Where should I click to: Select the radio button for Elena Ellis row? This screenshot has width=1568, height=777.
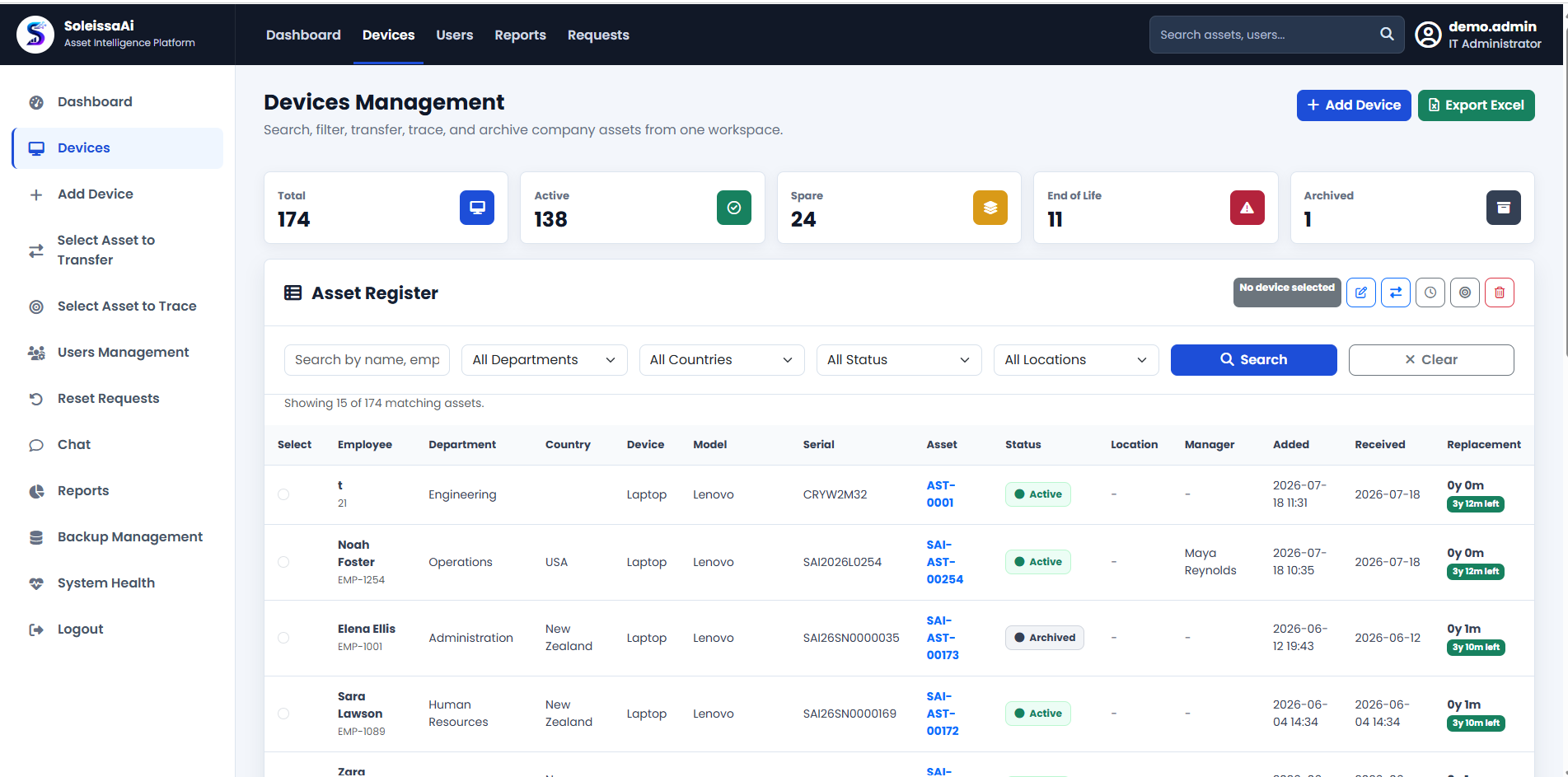(x=283, y=638)
